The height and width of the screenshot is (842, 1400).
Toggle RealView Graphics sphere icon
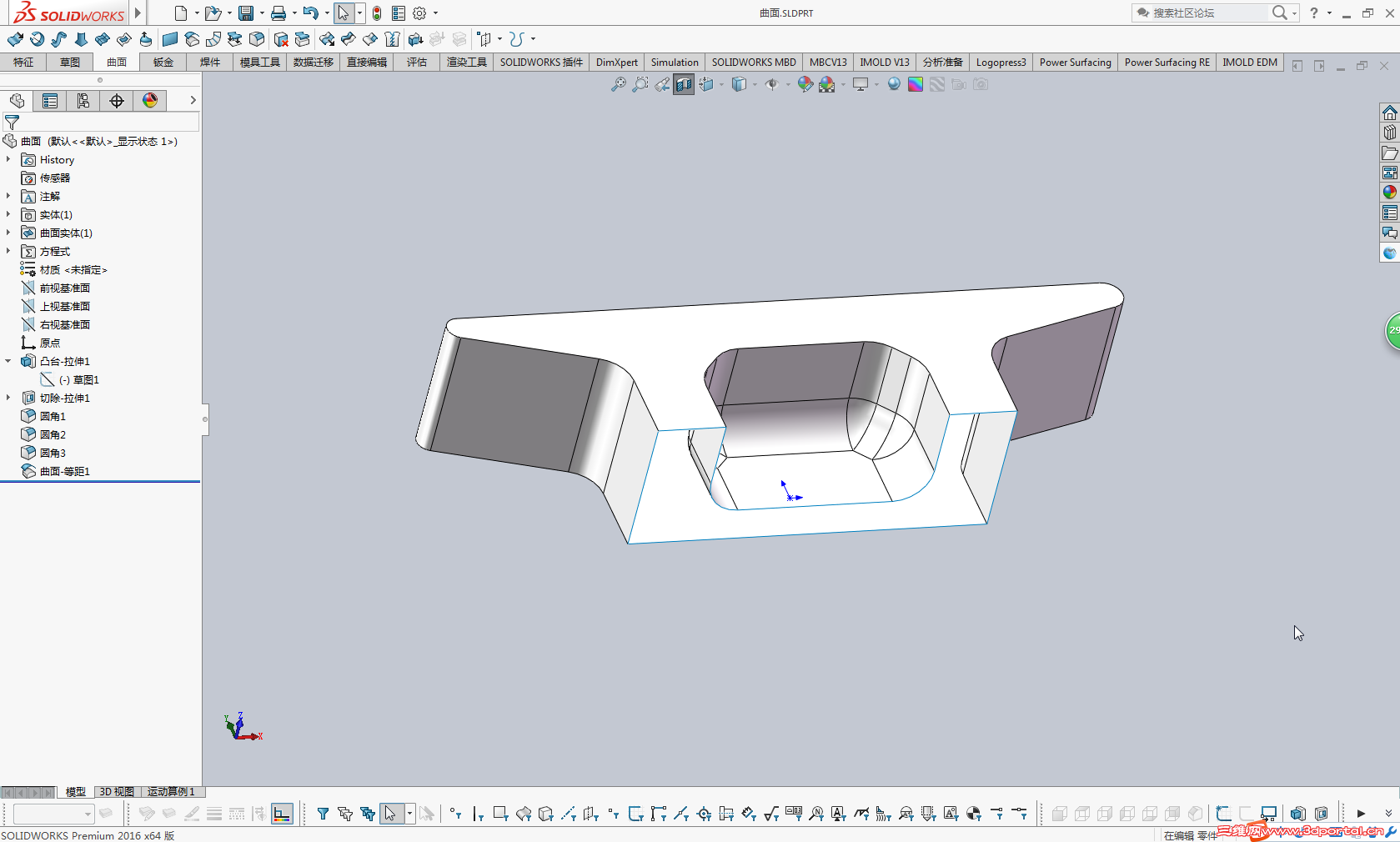(894, 84)
